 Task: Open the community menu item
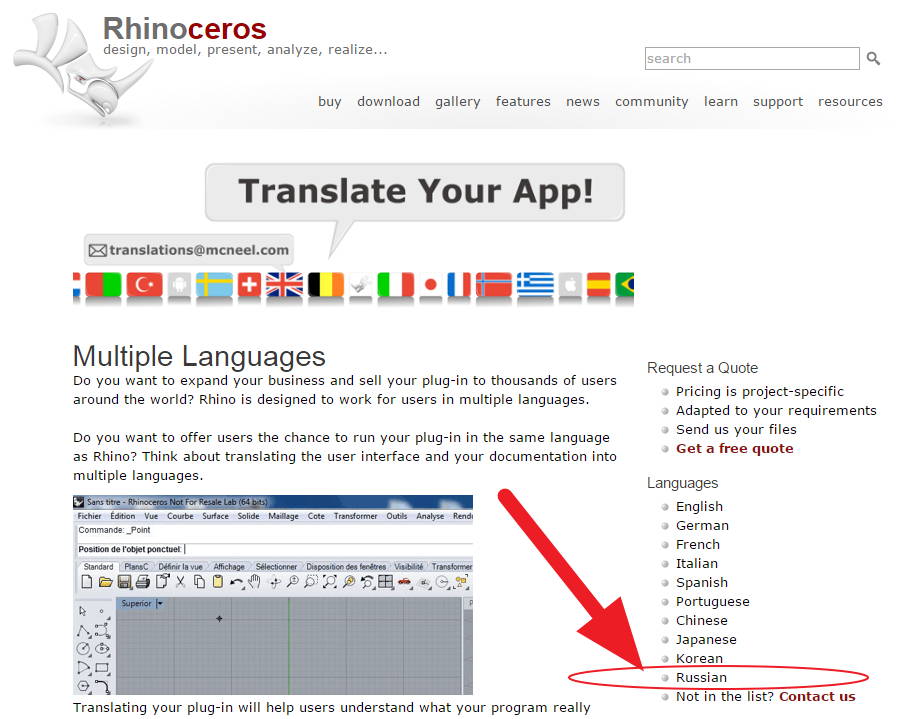point(652,102)
